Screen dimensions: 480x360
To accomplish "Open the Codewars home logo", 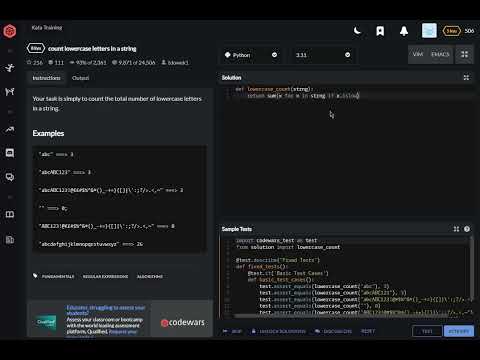I will pyautogui.click(x=10, y=31).
